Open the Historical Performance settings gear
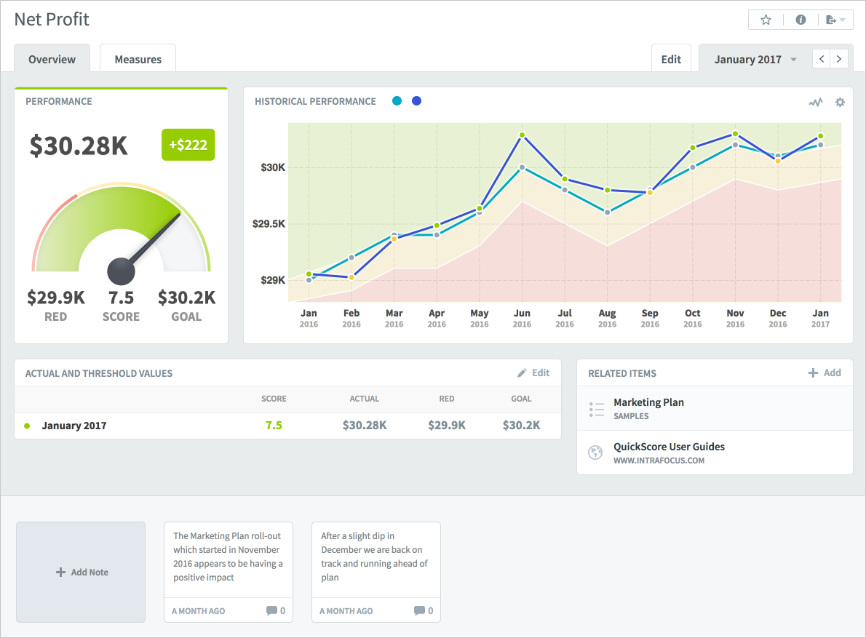 click(840, 102)
